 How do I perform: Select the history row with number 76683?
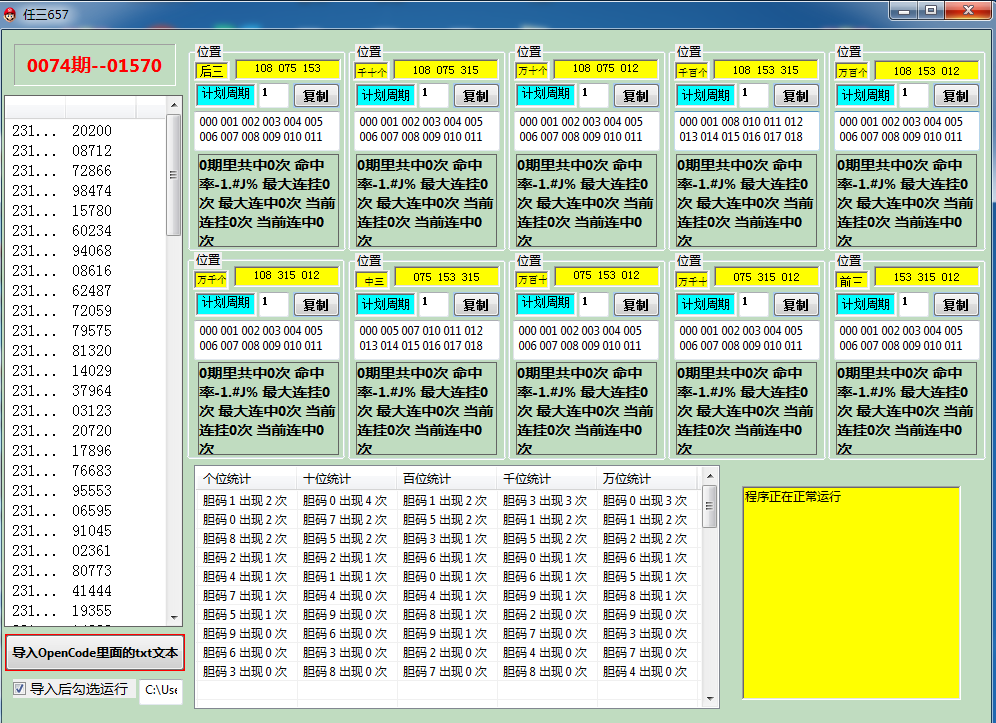86,471
